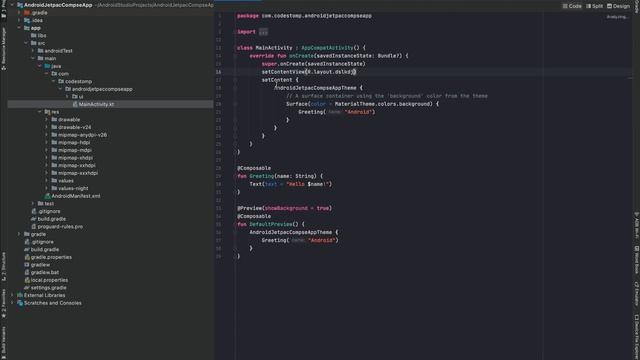
Task: Select the gradlew file label
Action: pos(40,265)
